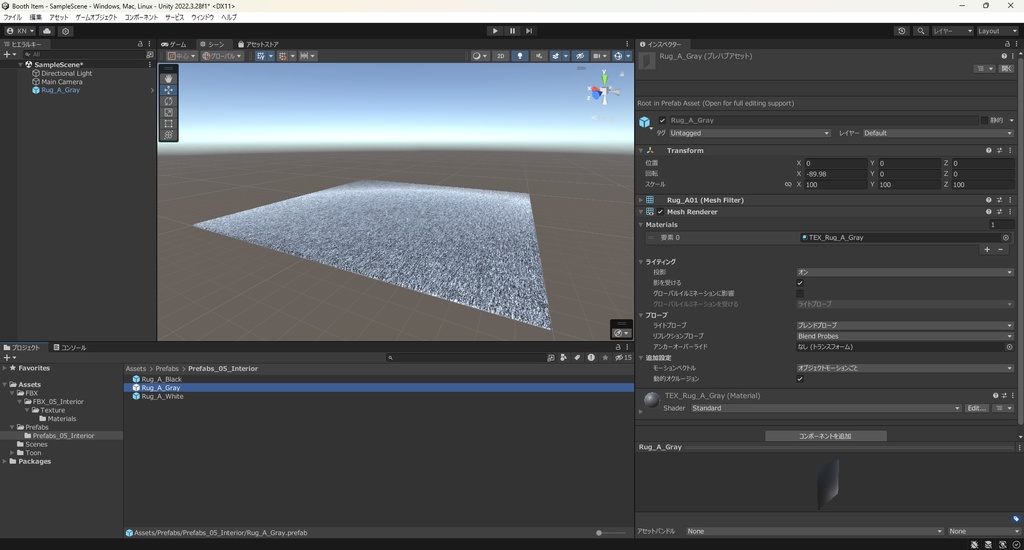Collapse SampleScene in hierarchy

pyautogui.click(x=21, y=65)
